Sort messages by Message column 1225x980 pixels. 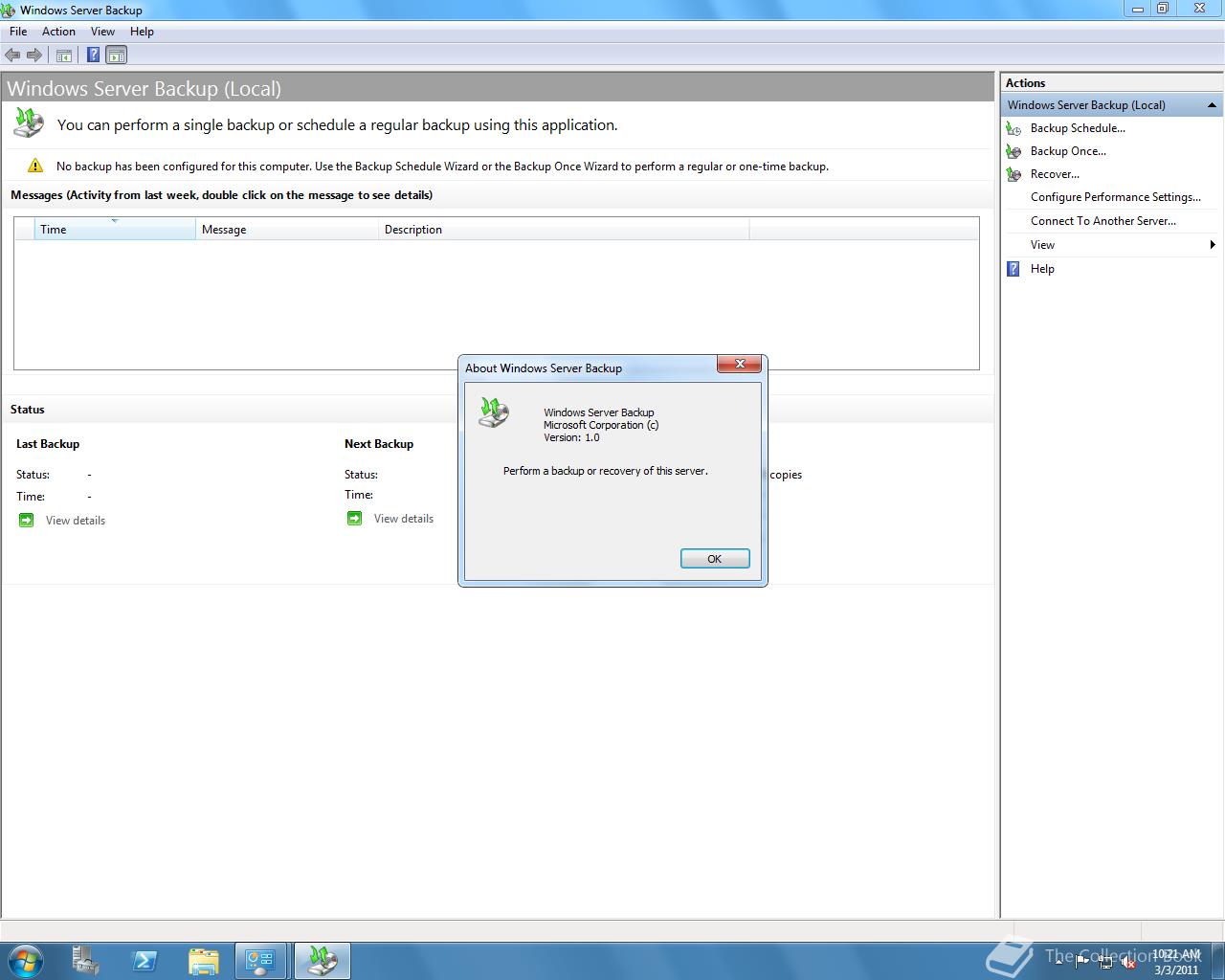[x=287, y=230]
